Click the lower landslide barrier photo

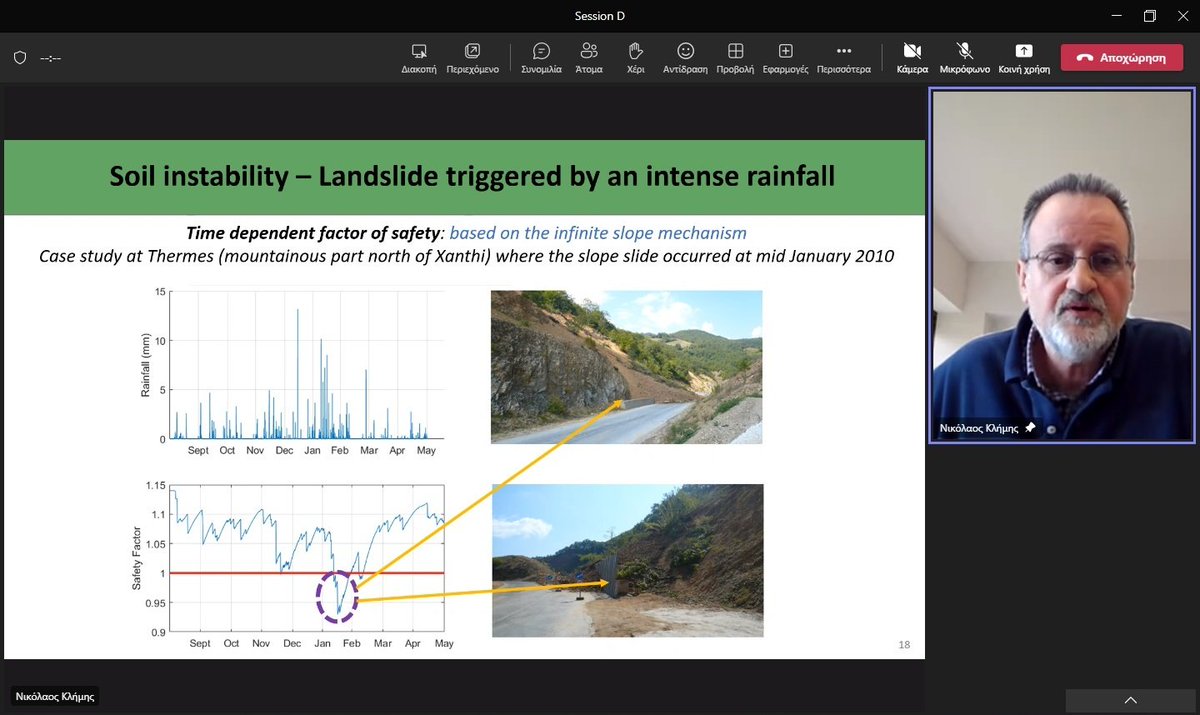627,560
